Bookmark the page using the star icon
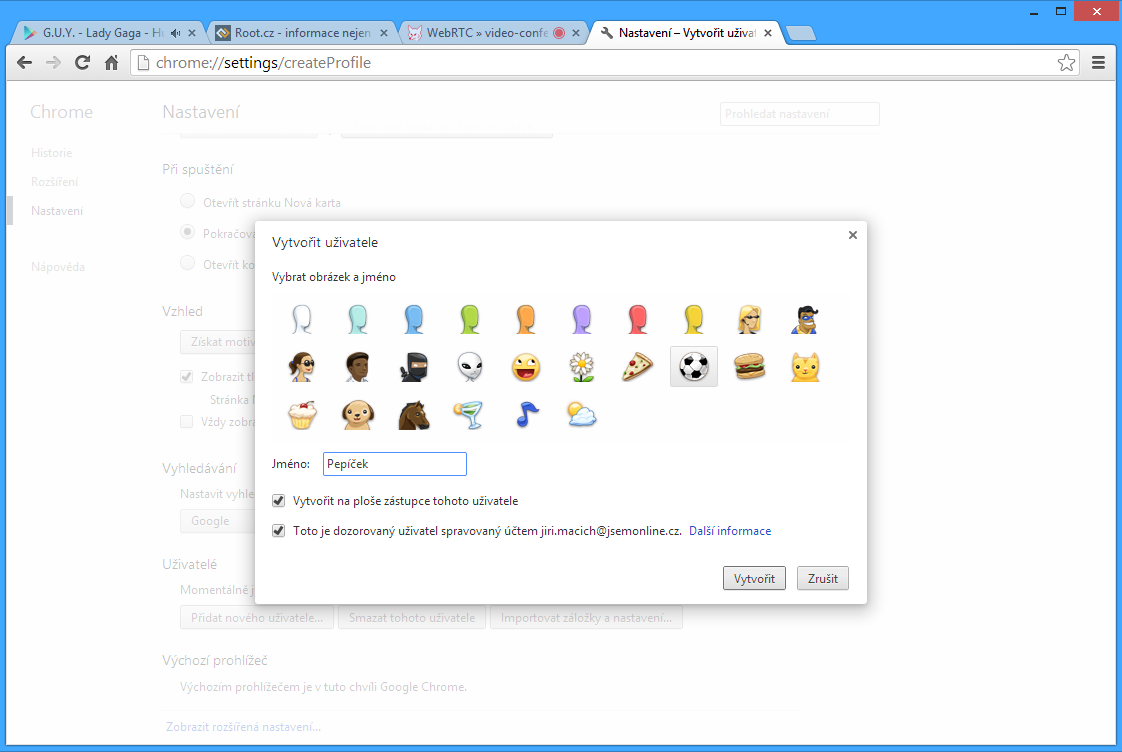 1066,62
